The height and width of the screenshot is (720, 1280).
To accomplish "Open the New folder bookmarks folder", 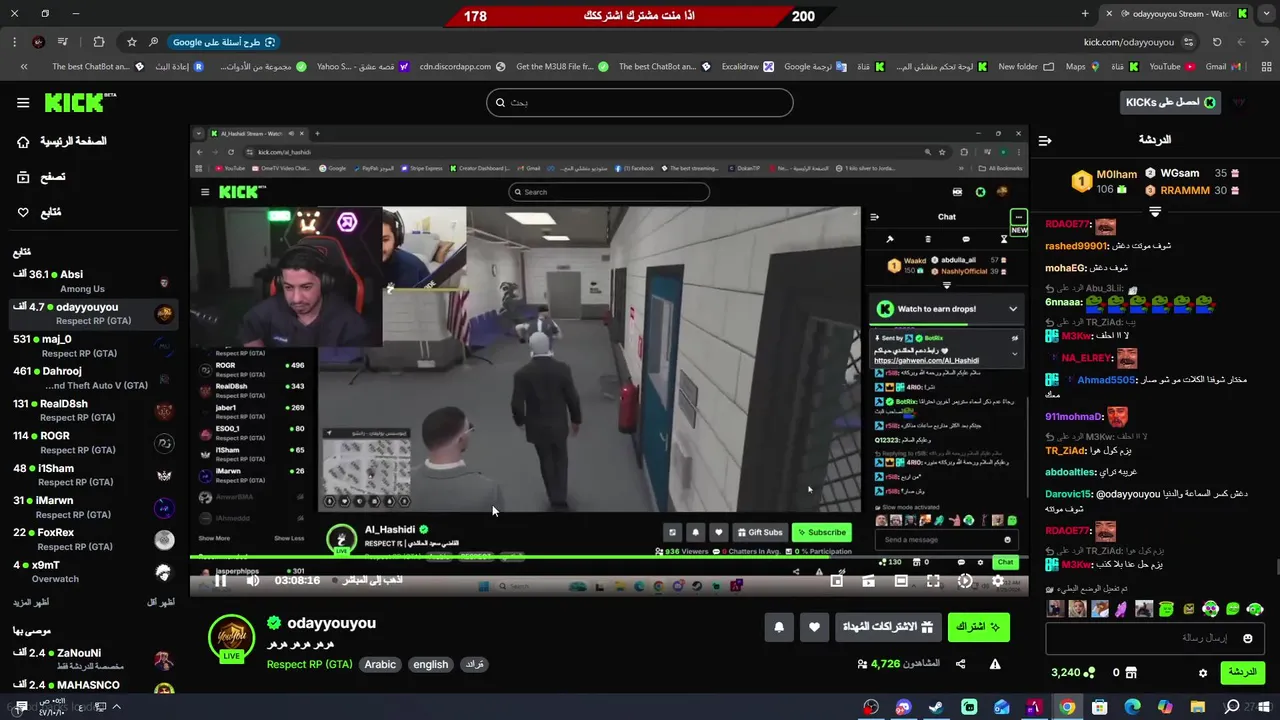I will tap(1026, 67).
